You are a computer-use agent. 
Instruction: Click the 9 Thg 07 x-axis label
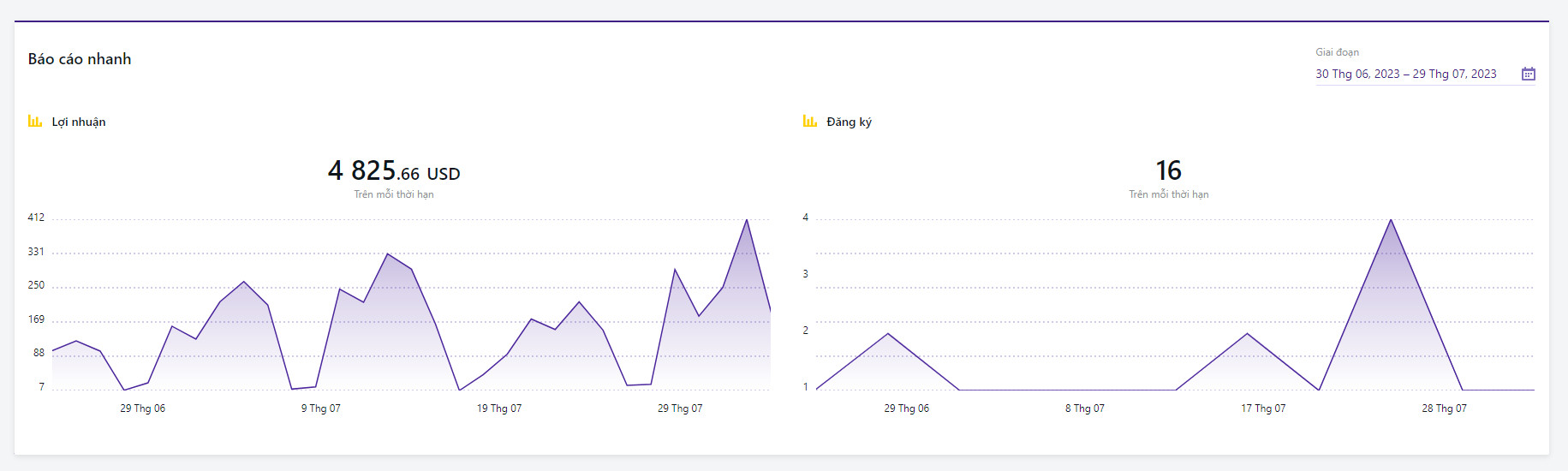coord(321,408)
